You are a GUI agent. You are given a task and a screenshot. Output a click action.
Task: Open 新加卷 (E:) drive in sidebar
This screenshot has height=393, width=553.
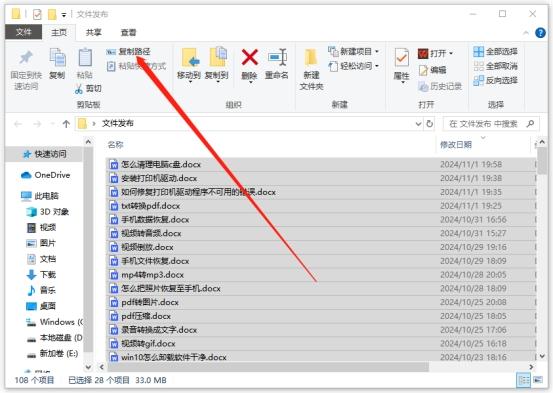(53, 353)
